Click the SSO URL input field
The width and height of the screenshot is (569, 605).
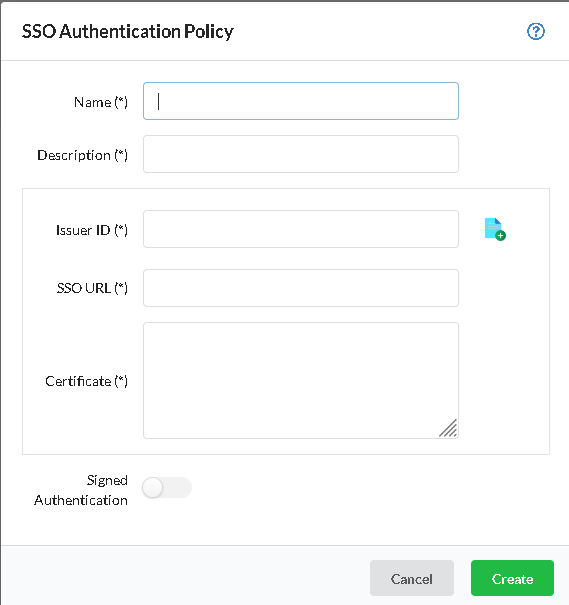click(x=301, y=288)
